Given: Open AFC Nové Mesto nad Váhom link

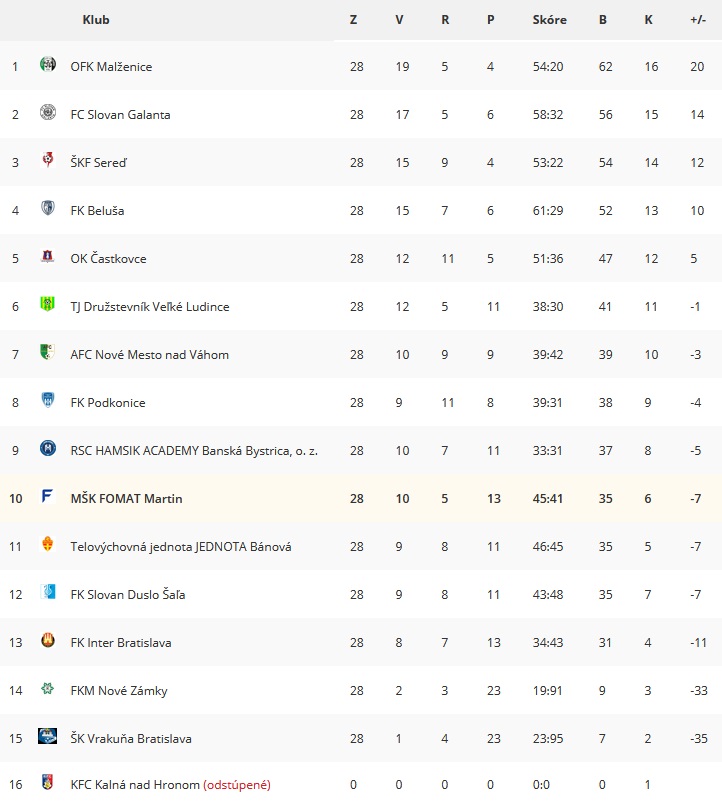Looking at the screenshot, I should click(x=149, y=355).
